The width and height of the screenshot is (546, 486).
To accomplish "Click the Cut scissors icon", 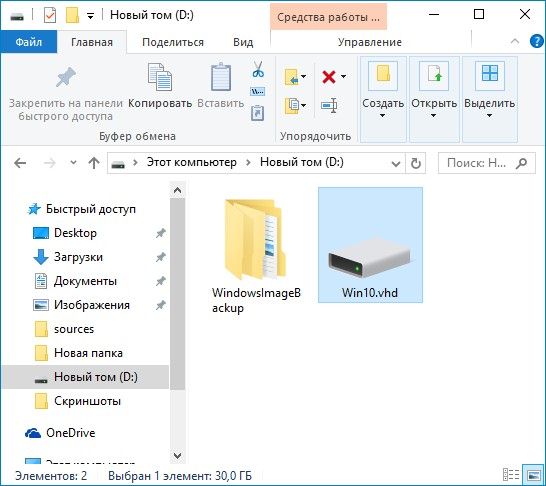I will click(258, 69).
